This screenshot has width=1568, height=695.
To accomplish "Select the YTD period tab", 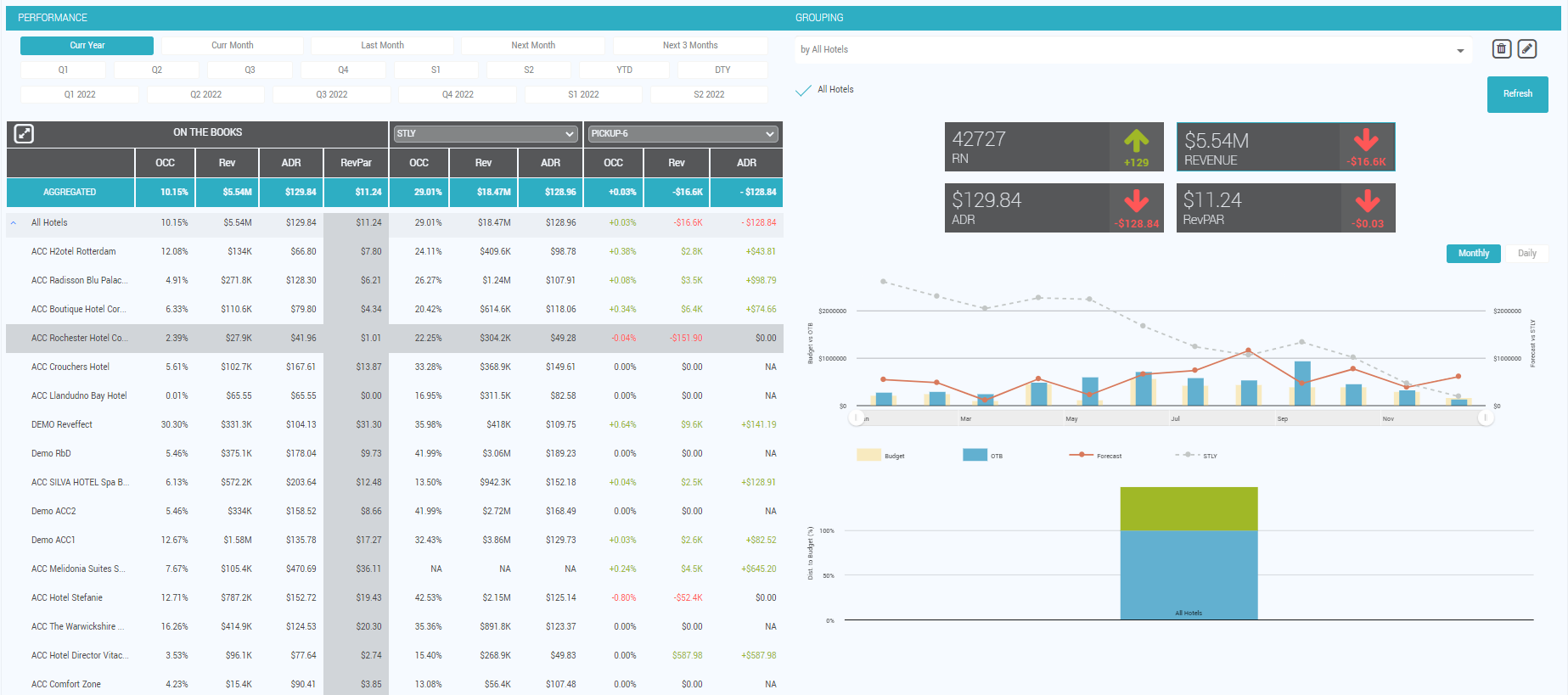I will (624, 70).
